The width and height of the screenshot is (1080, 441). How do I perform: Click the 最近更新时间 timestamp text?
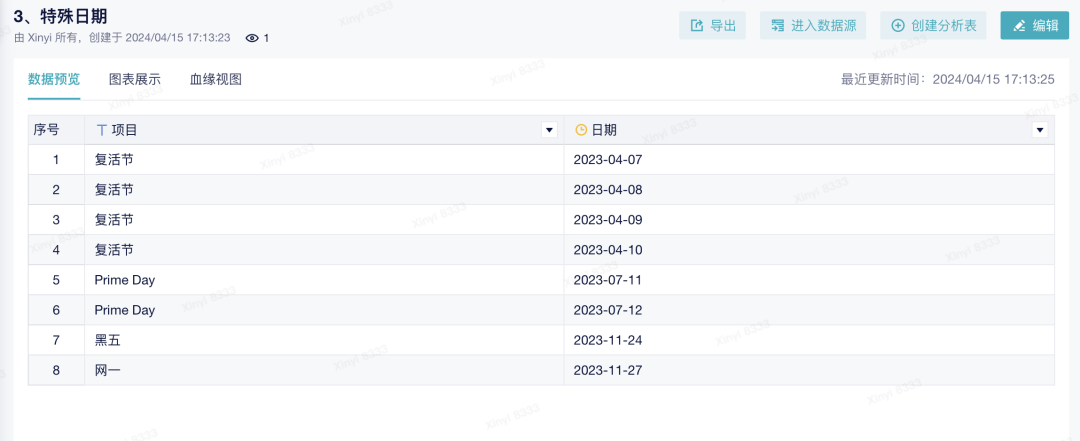[x=948, y=79]
